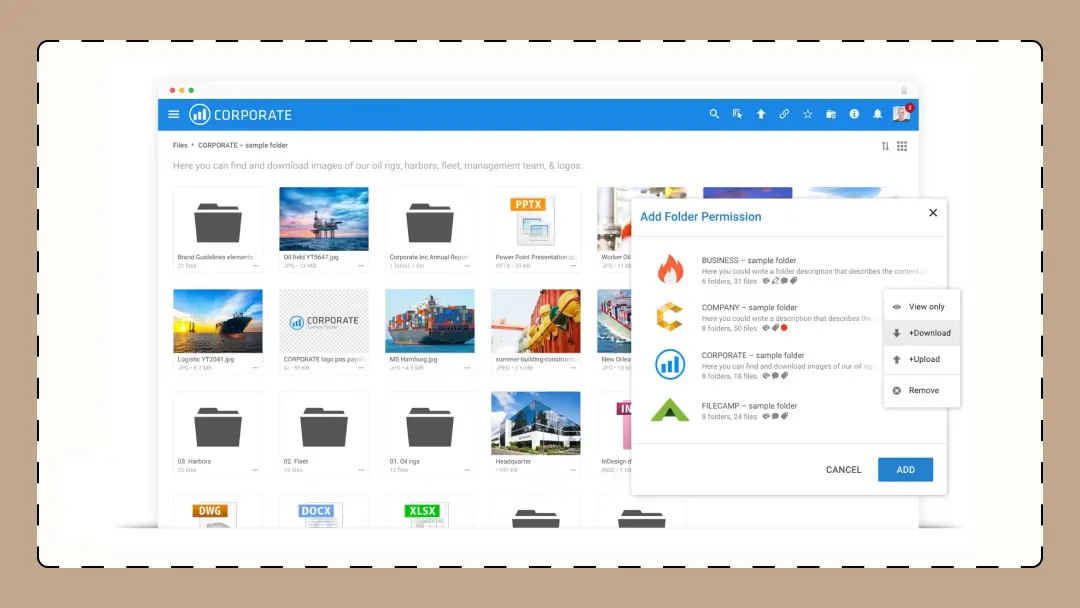The image size is (1080, 608).
Task: Open more options for Power Point Presentation
Action: click(x=573, y=266)
